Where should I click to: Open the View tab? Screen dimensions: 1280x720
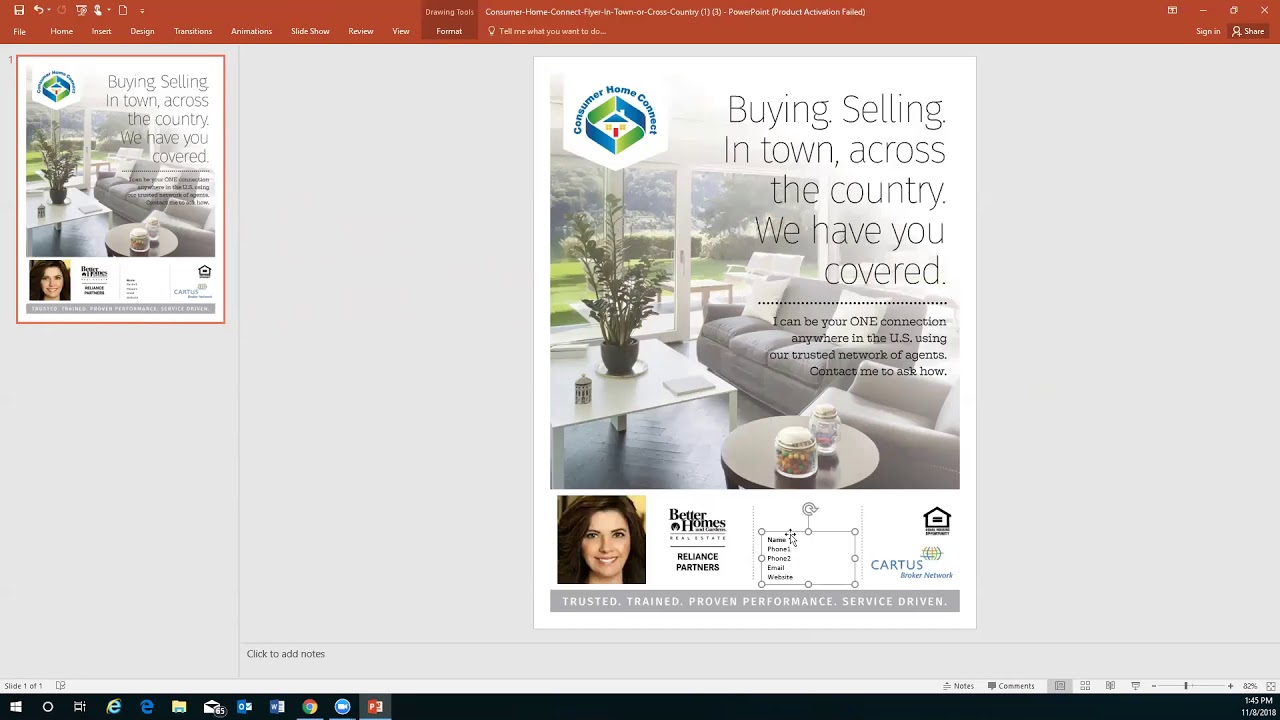(400, 31)
